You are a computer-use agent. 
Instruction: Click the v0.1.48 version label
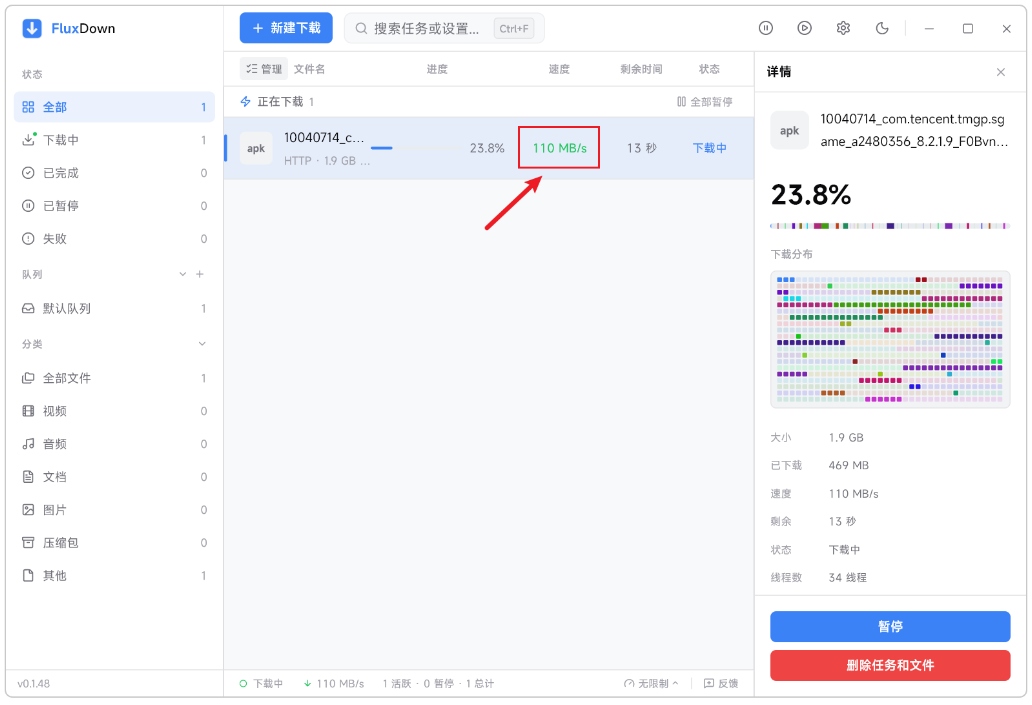click(x=34, y=683)
